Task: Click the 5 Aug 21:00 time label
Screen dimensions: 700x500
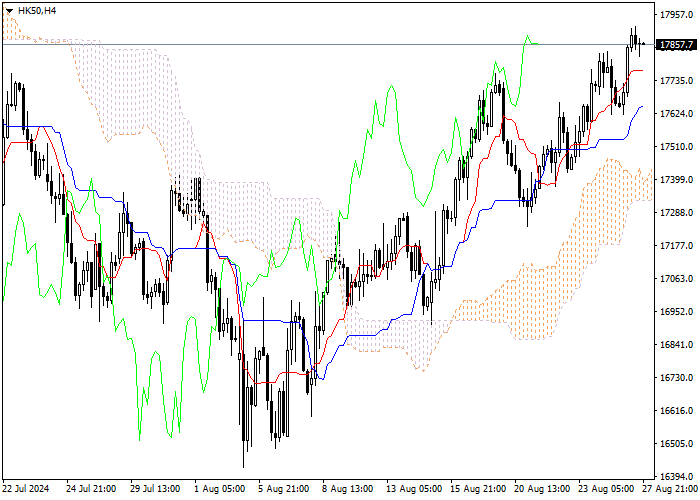Action: coord(283,489)
